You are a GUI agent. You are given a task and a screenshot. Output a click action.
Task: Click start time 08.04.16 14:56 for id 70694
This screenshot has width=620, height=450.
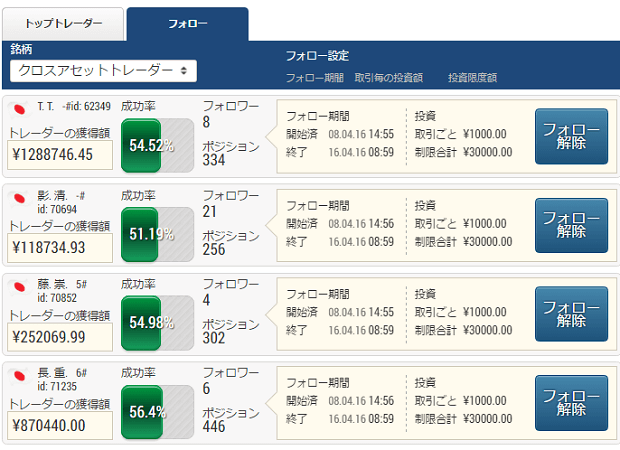coord(361,224)
